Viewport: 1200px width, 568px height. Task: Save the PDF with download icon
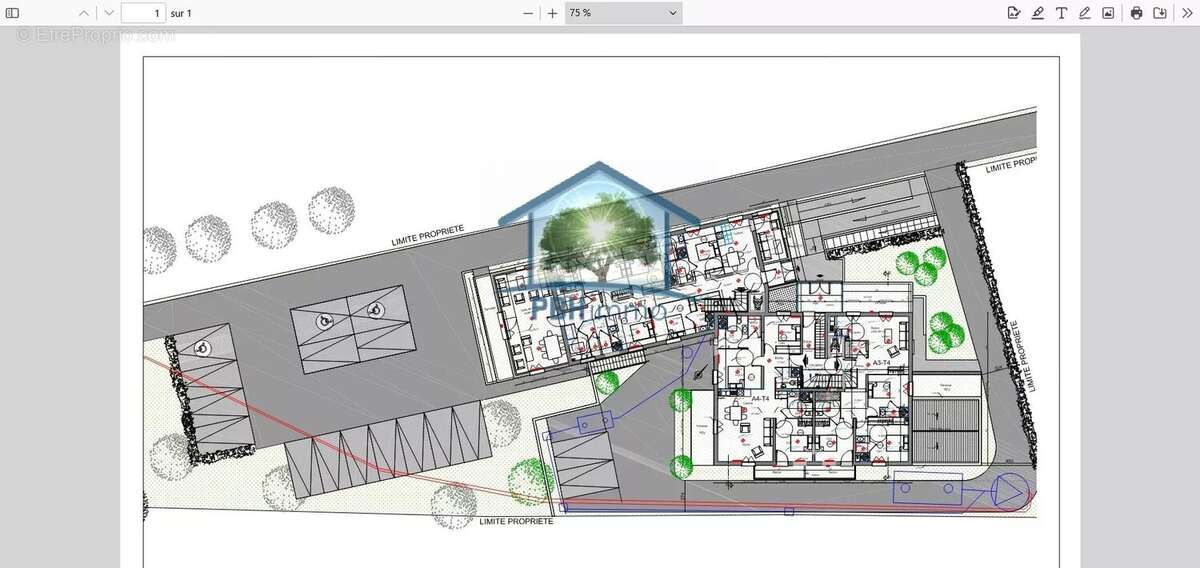pos(1160,13)
